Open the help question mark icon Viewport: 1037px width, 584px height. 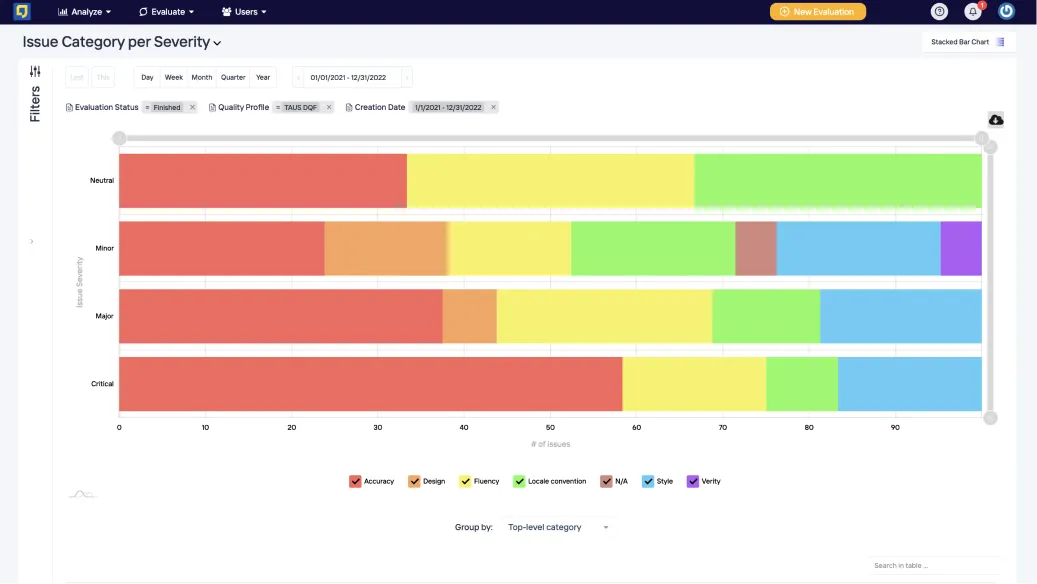[939, 11]
